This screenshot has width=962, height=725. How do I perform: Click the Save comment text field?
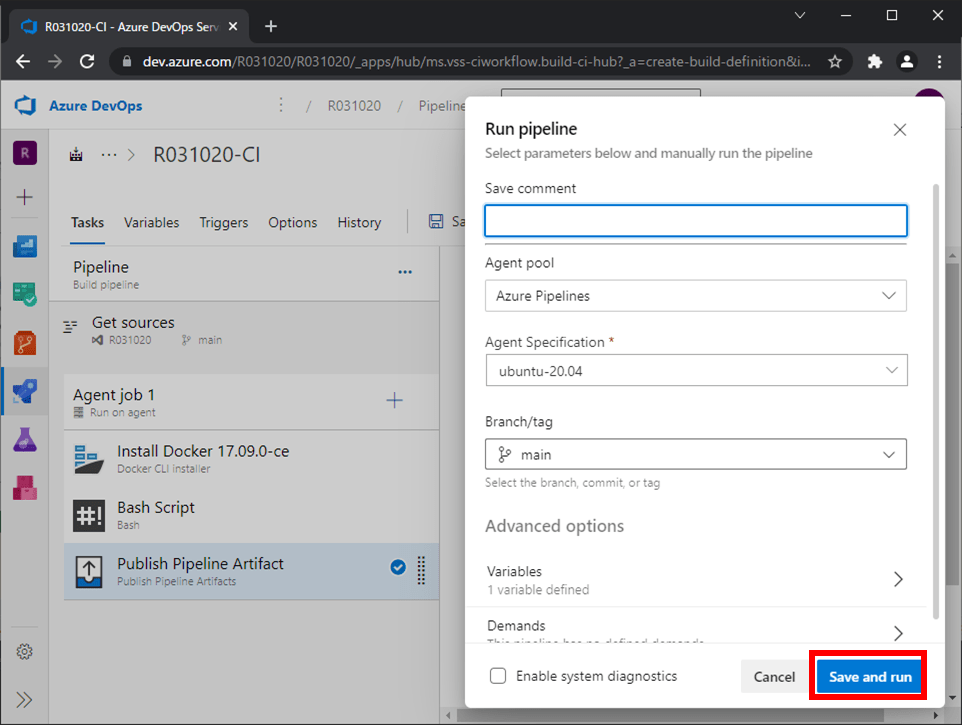[x=696, y=220]
